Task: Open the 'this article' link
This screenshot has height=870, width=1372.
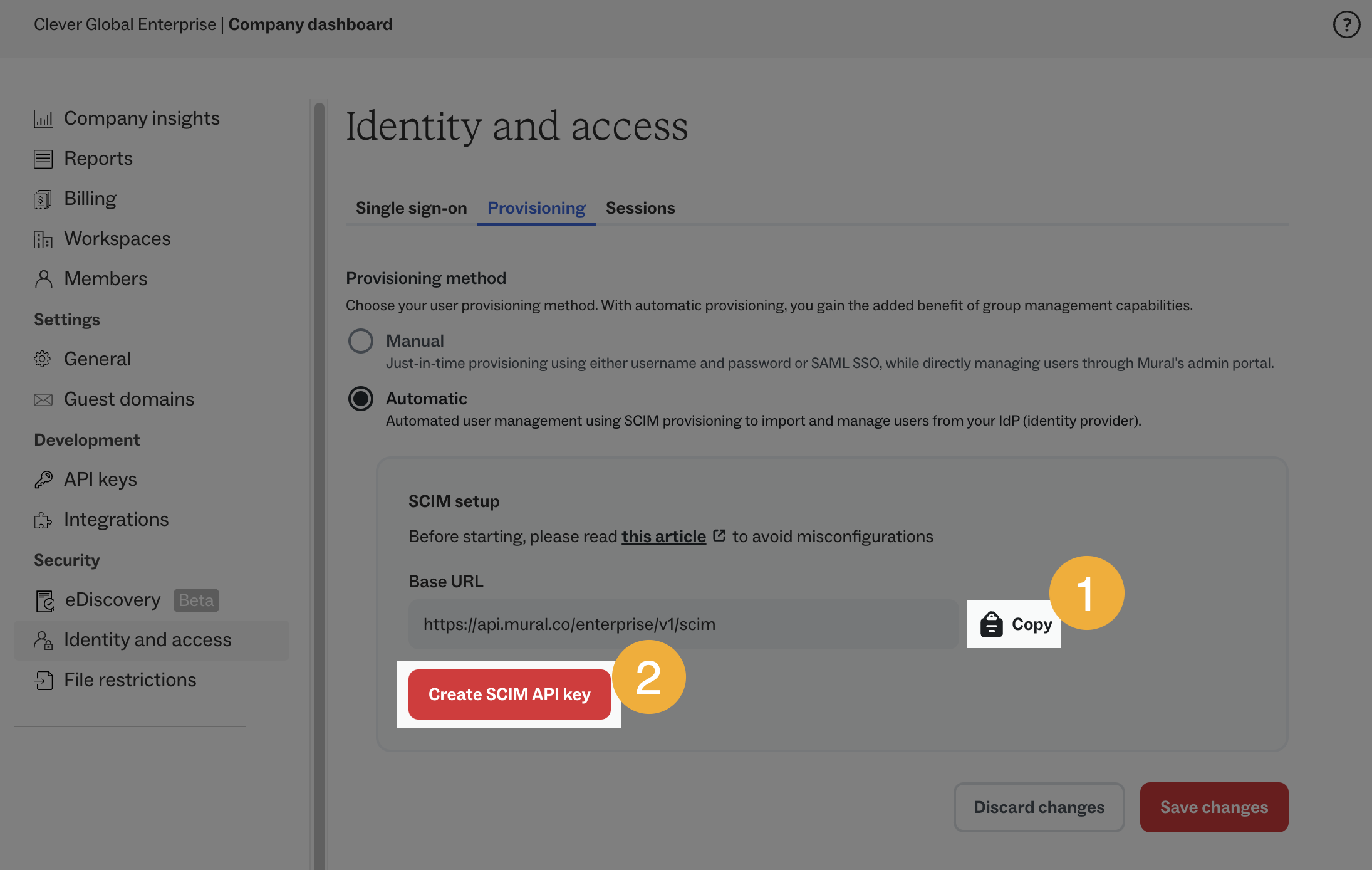Action: (x=663, y=537)
